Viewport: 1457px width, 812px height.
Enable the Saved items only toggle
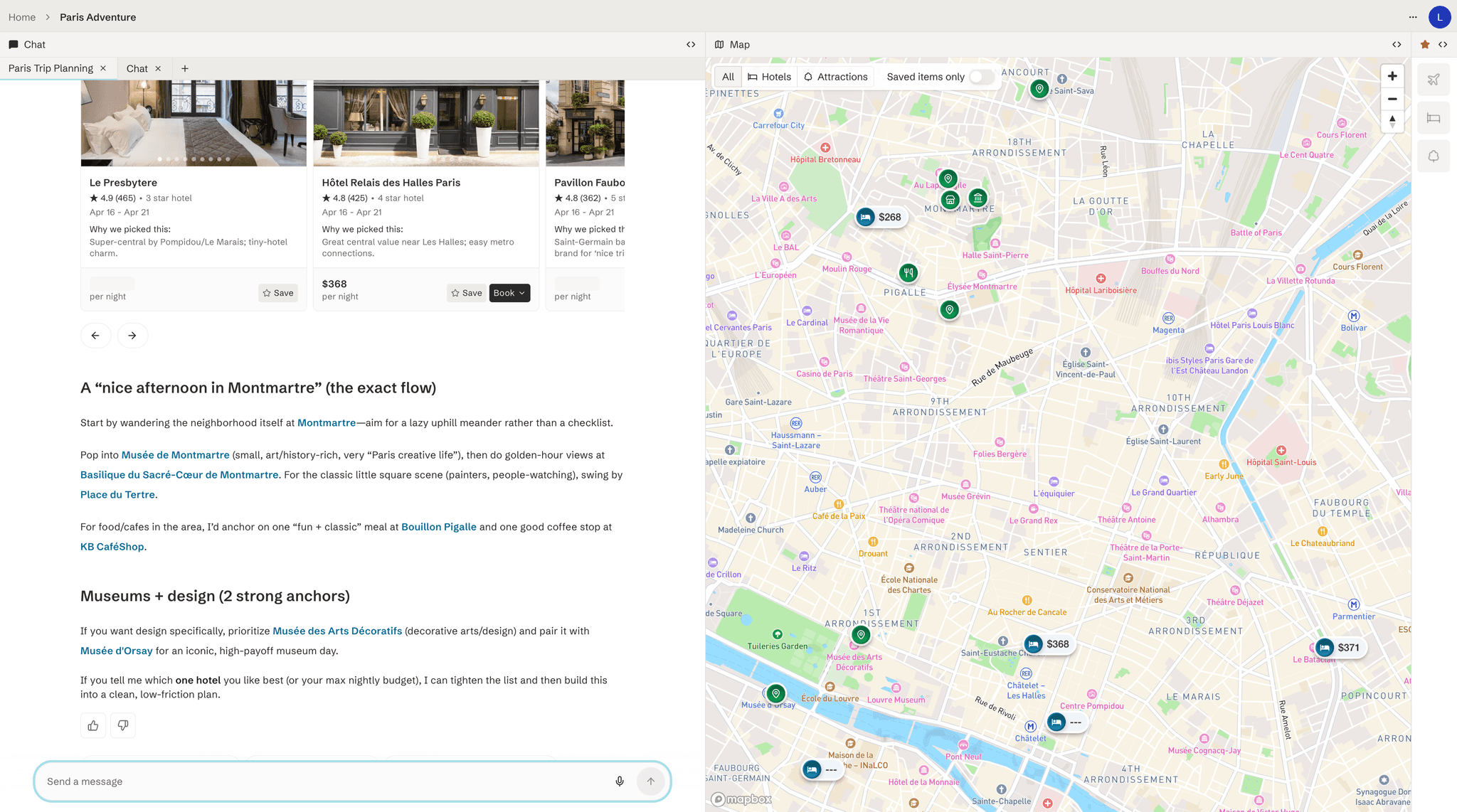pos(982,77)
